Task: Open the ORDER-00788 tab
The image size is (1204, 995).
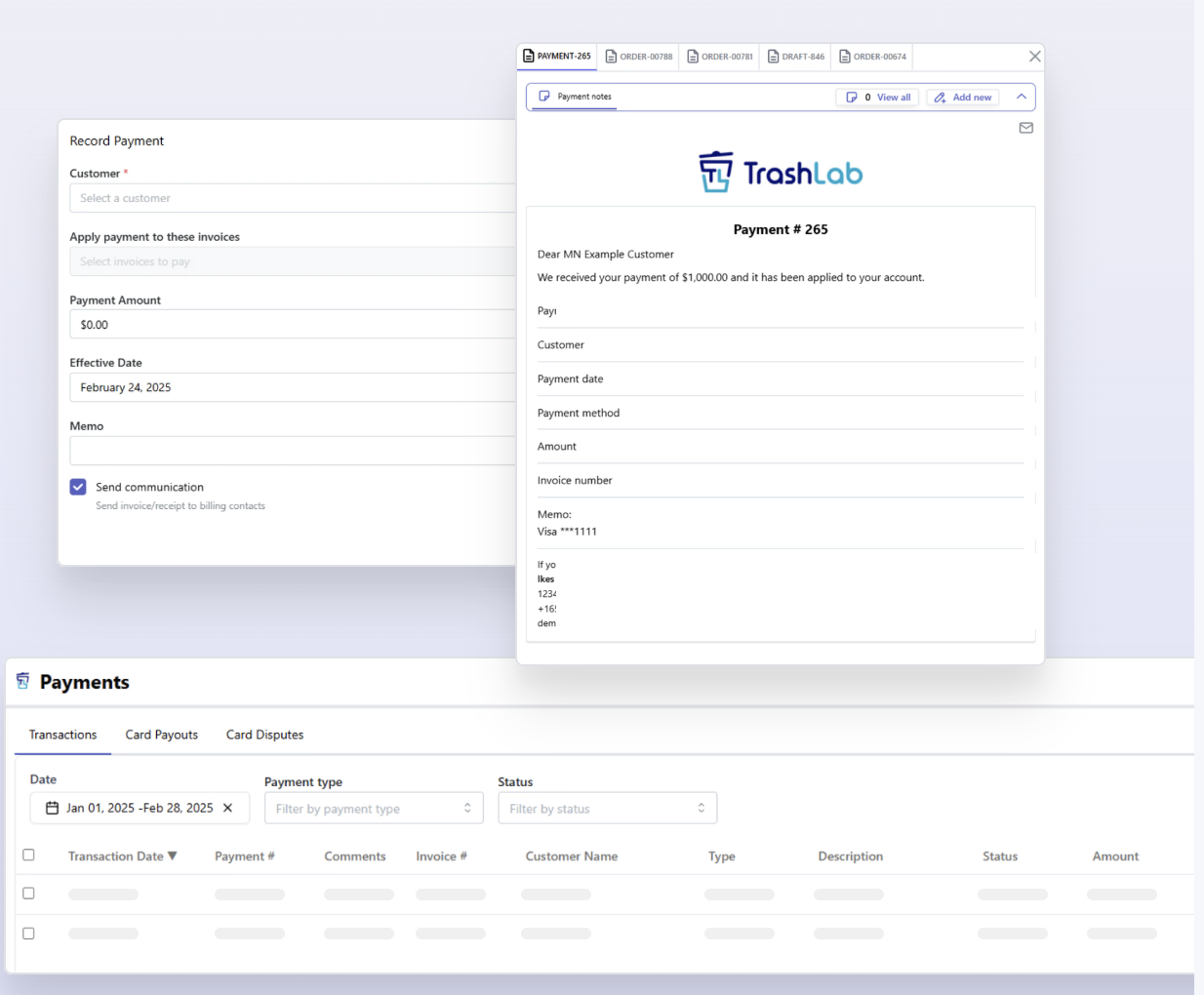Action: [x=639, y=57]
